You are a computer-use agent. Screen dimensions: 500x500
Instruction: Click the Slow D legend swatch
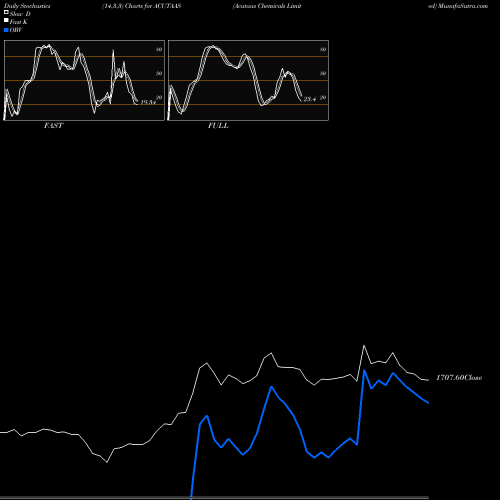pos(6,13)
